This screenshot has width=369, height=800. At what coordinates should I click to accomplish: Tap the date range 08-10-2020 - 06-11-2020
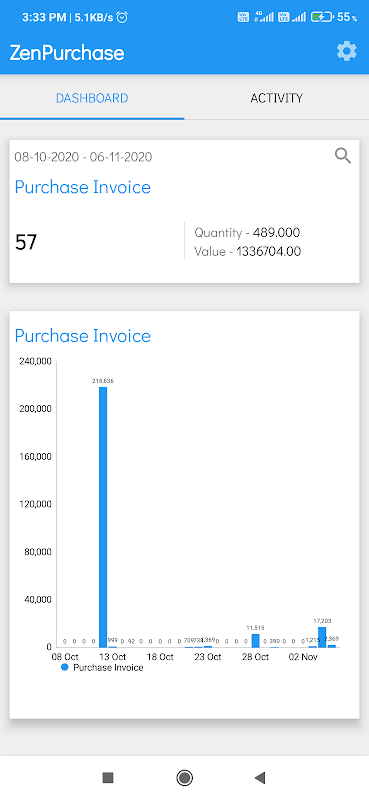(x=83, y=157)
